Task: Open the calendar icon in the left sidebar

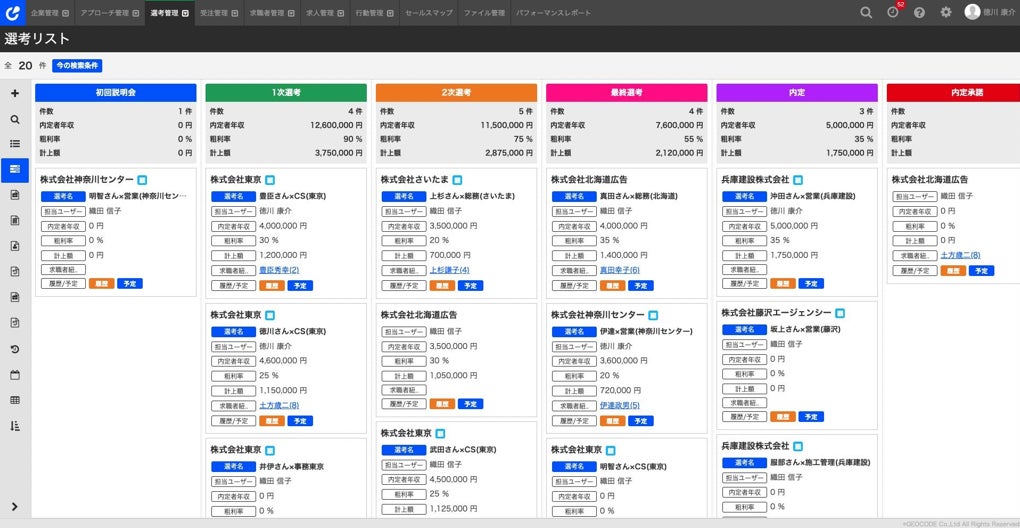Action: [x=15, y=375]
